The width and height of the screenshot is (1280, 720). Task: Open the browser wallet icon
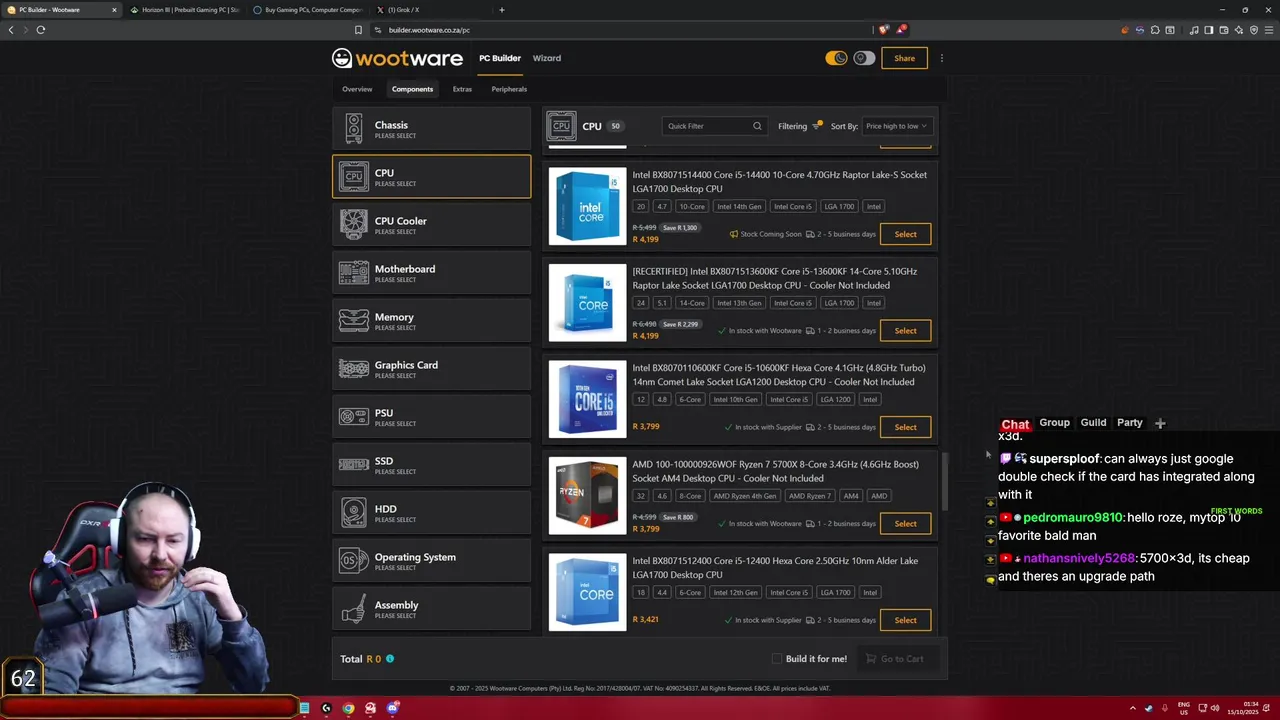[1224, 30]
